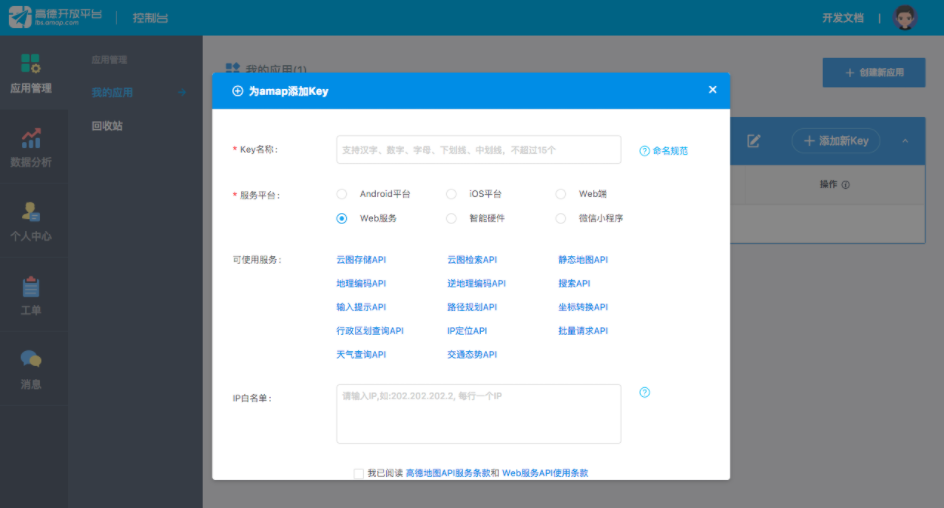
Task: Select 我的应用 in the submenu
Action: click(x=112, y=92)
